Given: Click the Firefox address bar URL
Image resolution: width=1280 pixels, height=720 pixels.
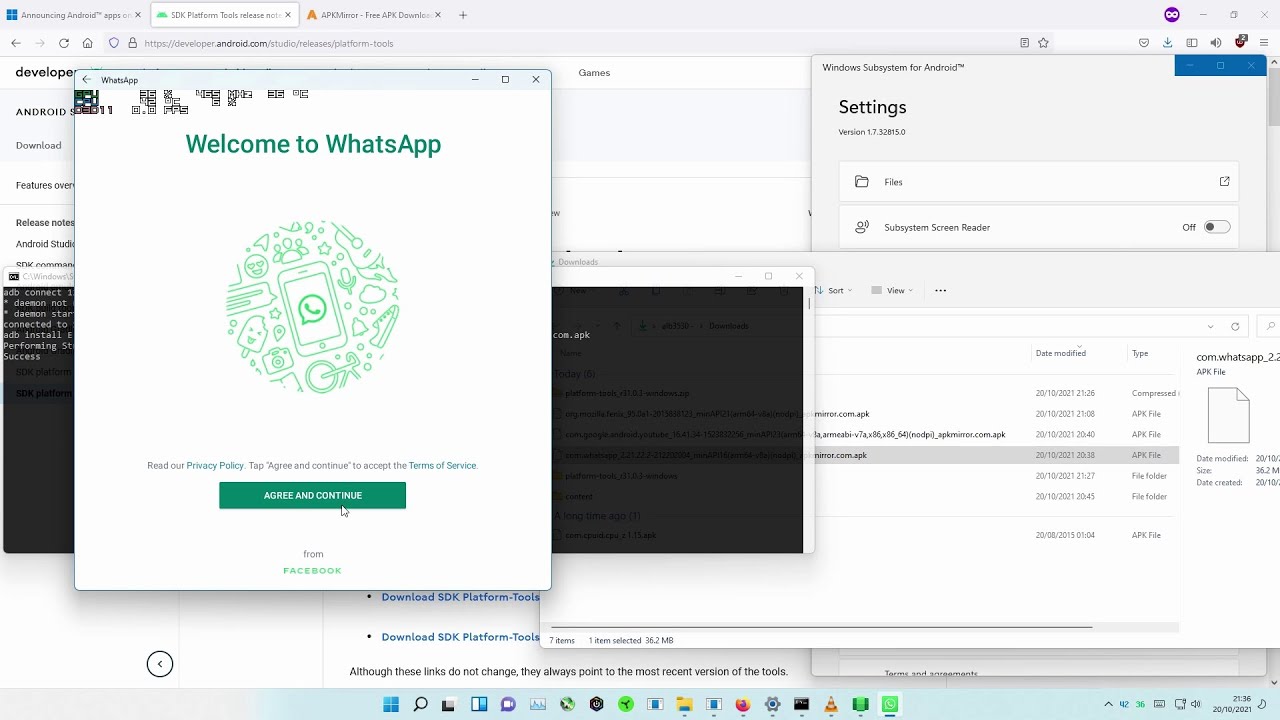Looking at the screenshot, I should 269,43.
